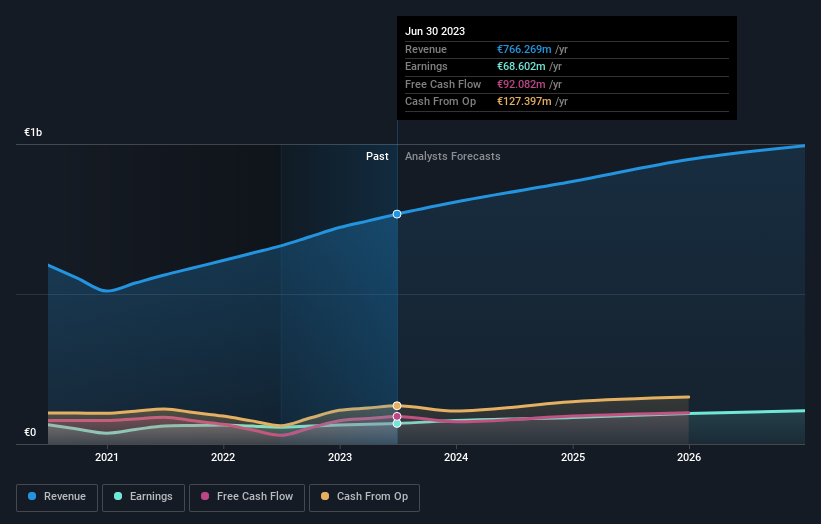Image resolution: width=821 pixels, height=524 pixels.
Task: Click the 2021 x-axis label
Action: [107, 457]
